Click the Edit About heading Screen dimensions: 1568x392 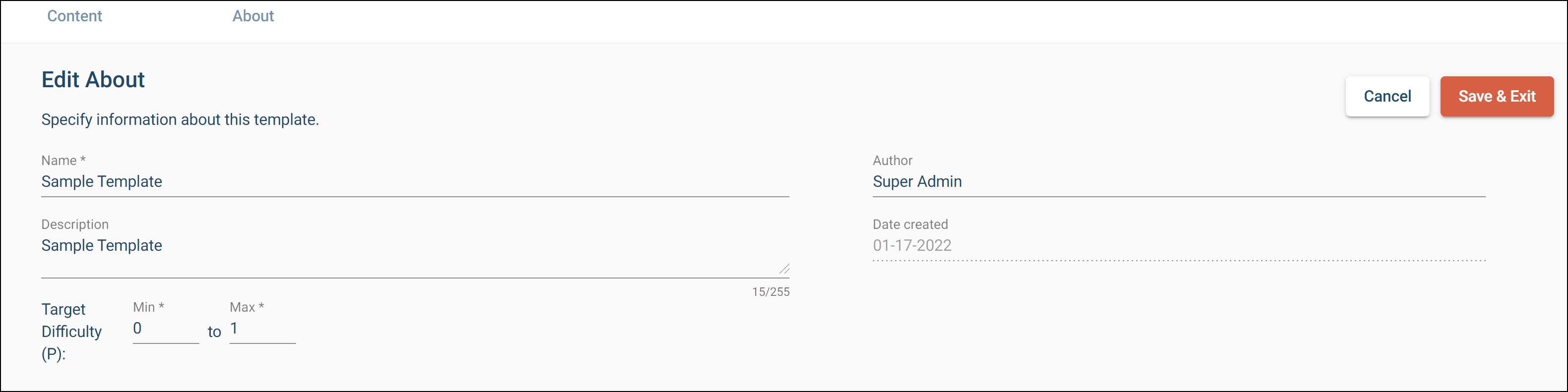click(x=93, y=80)
